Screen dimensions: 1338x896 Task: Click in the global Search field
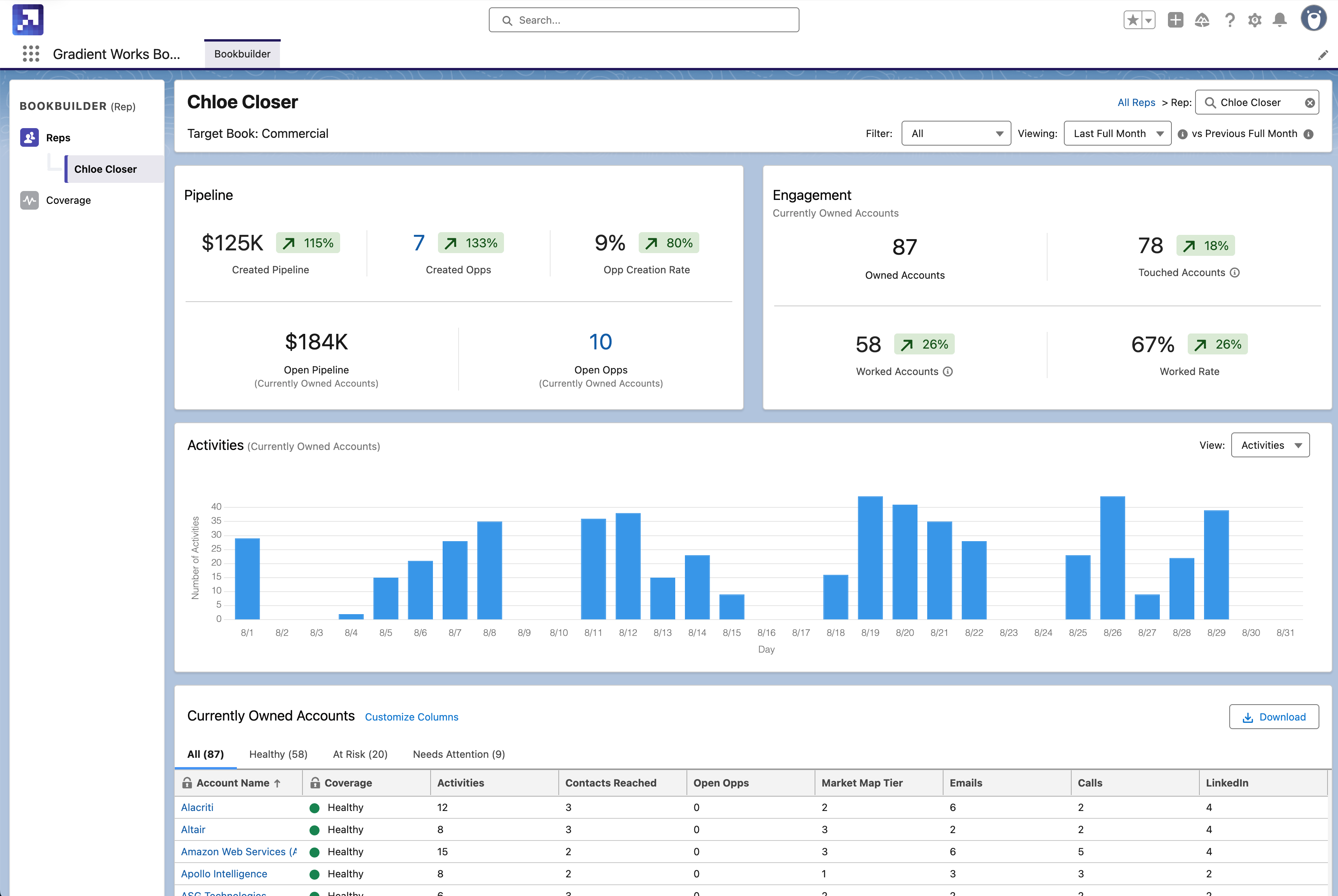[x=643, y=20]
